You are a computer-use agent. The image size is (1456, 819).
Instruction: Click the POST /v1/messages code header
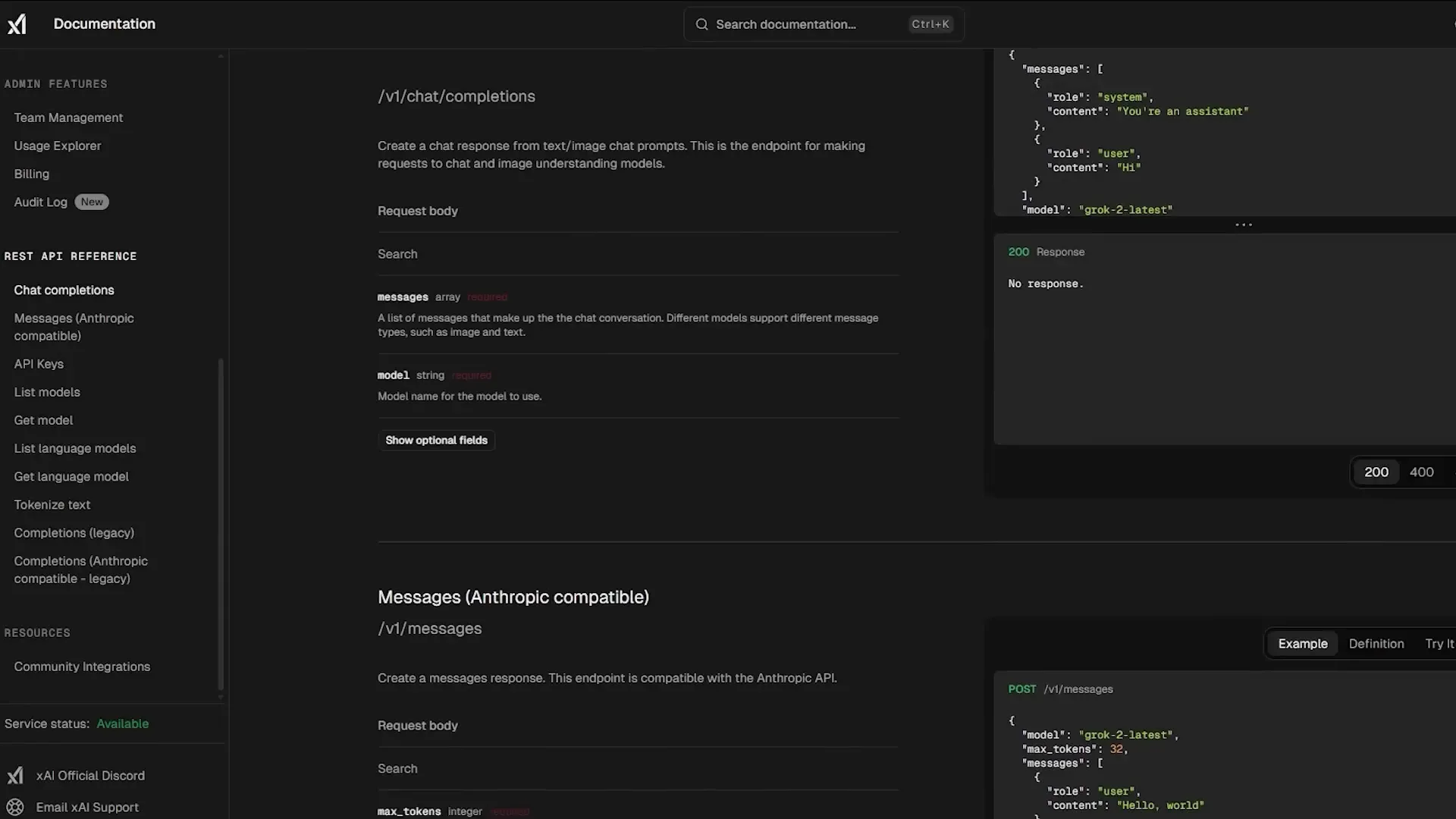[1060, 689]
